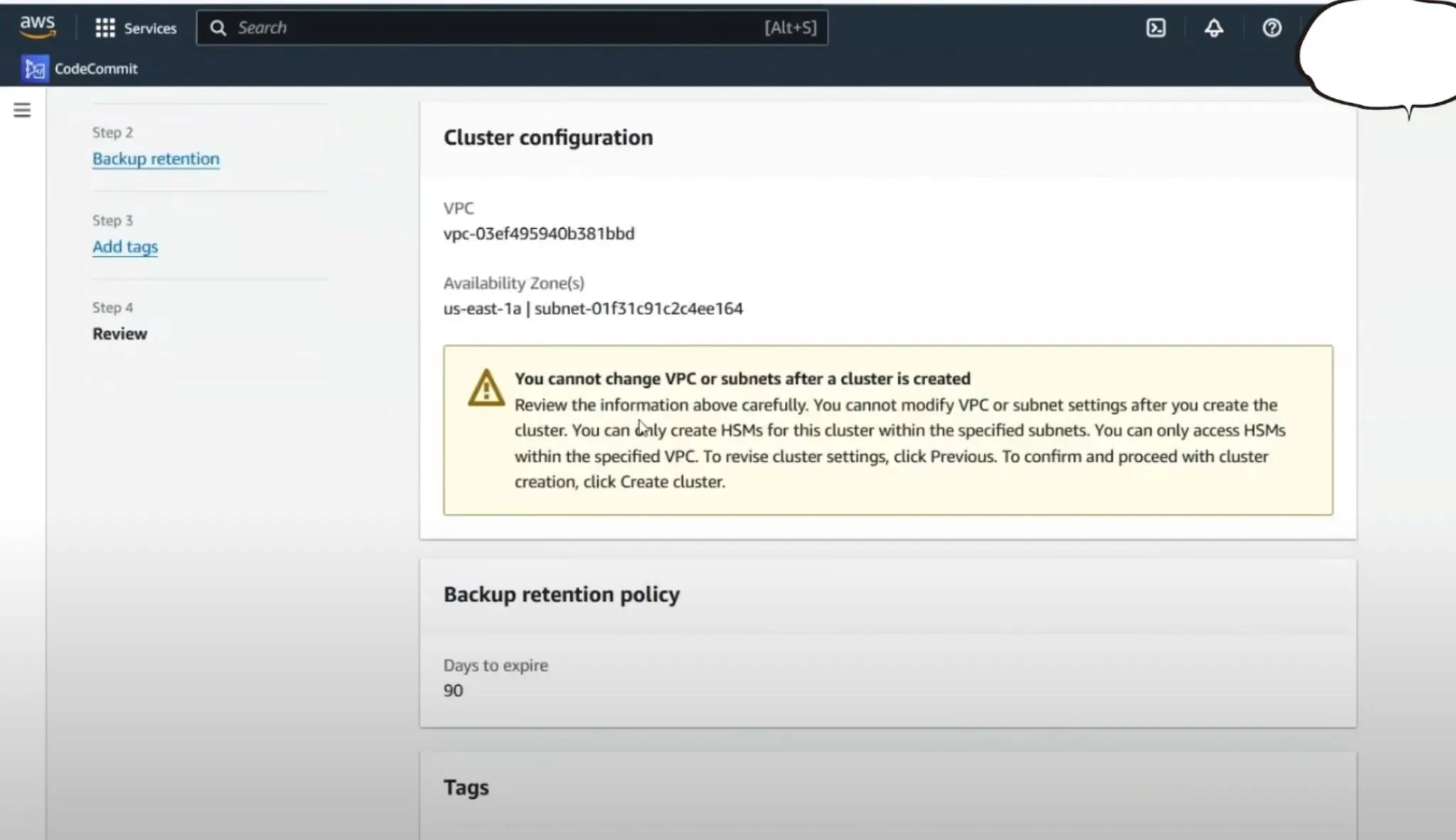1456x840 pixels.
Task: Open the Services menu
Action: point(149,28)
